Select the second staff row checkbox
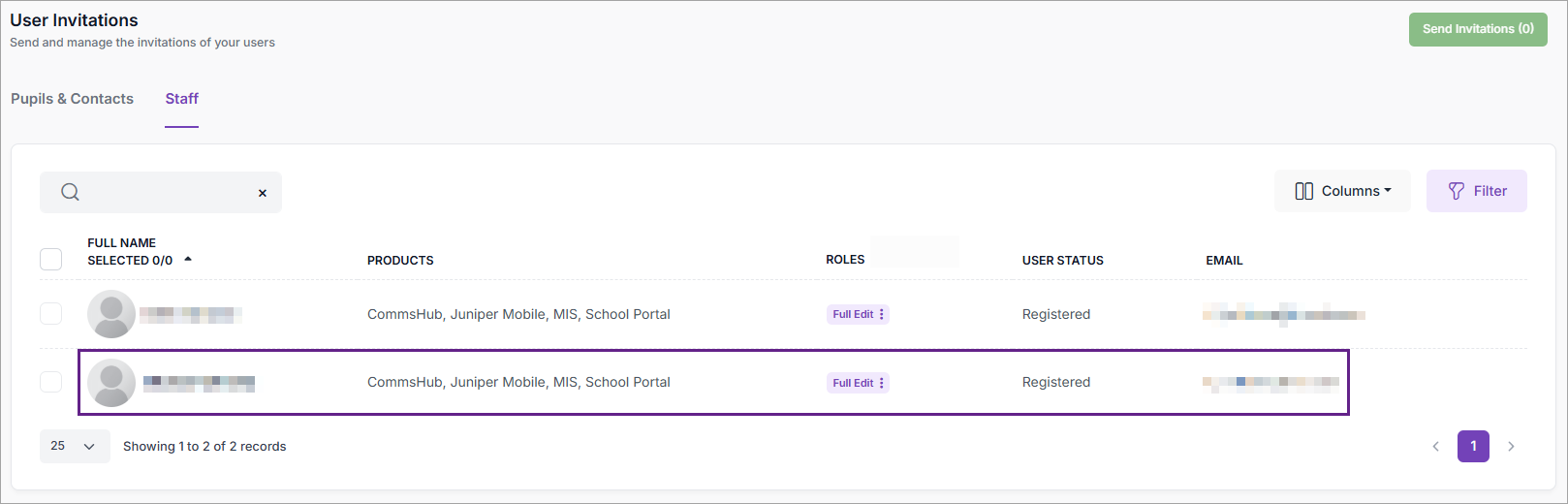 (50, 382)
